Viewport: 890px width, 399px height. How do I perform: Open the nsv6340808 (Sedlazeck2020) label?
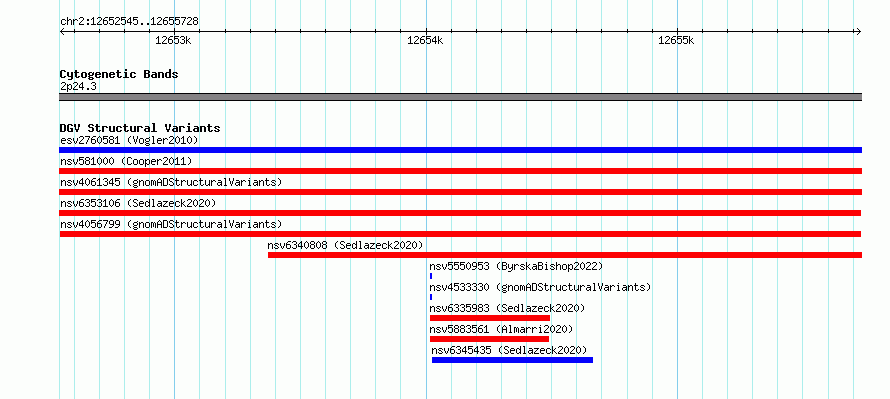346,245
